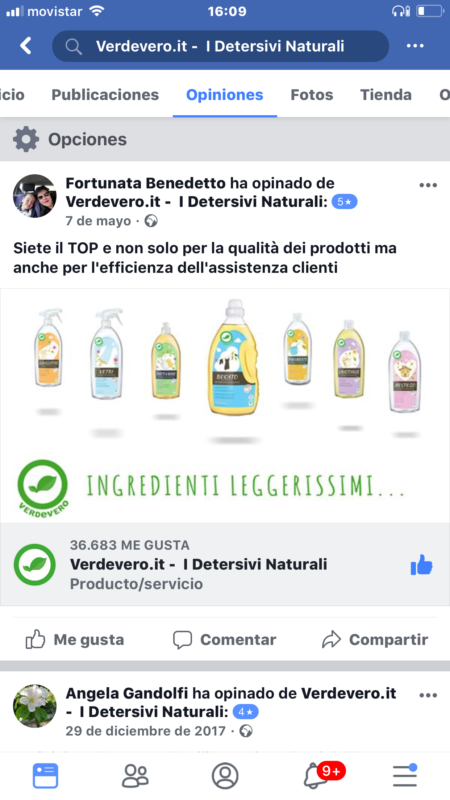Image resolution: width=450 pixels, height=800 pixels.
Task: Tap the Comentar button
Action: tap(224, 639)
